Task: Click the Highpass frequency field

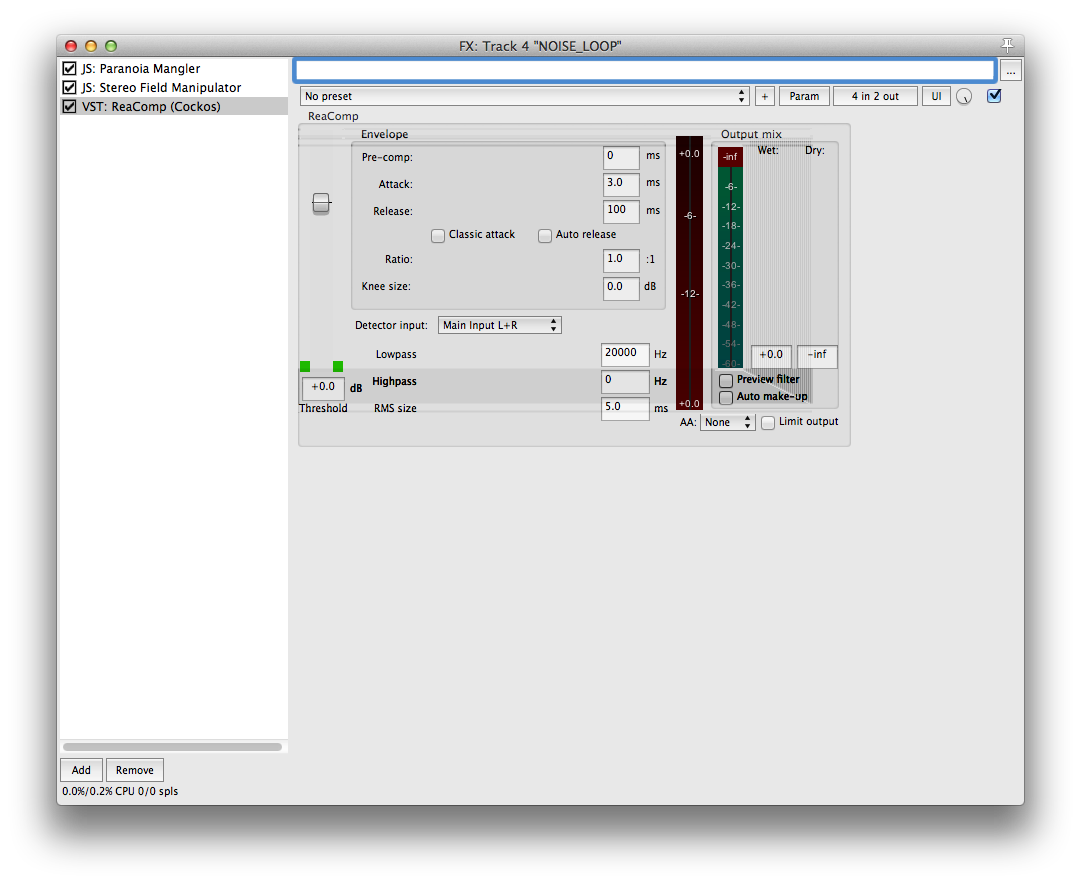Action: (625, 381)
